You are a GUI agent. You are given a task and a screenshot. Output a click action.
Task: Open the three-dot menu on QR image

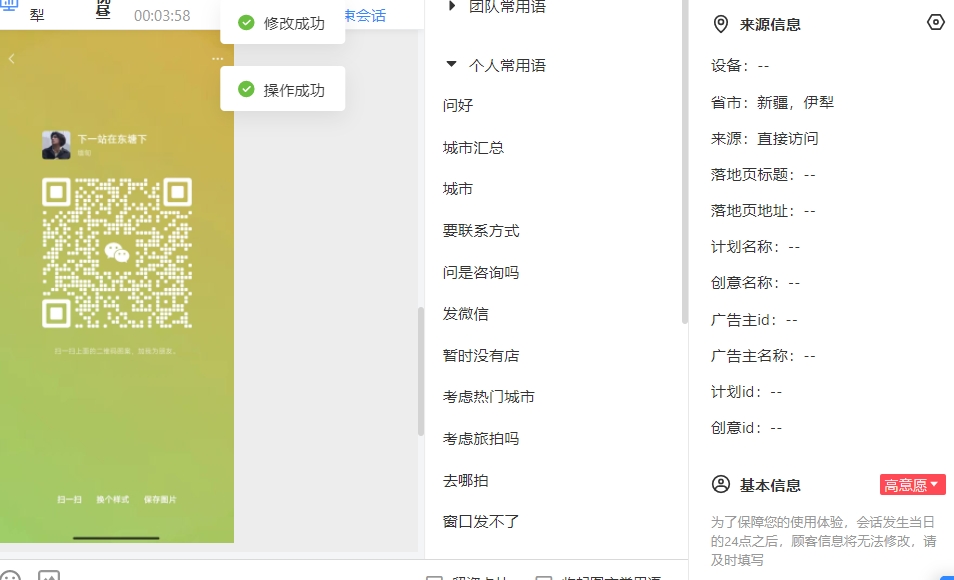[217, 59]
